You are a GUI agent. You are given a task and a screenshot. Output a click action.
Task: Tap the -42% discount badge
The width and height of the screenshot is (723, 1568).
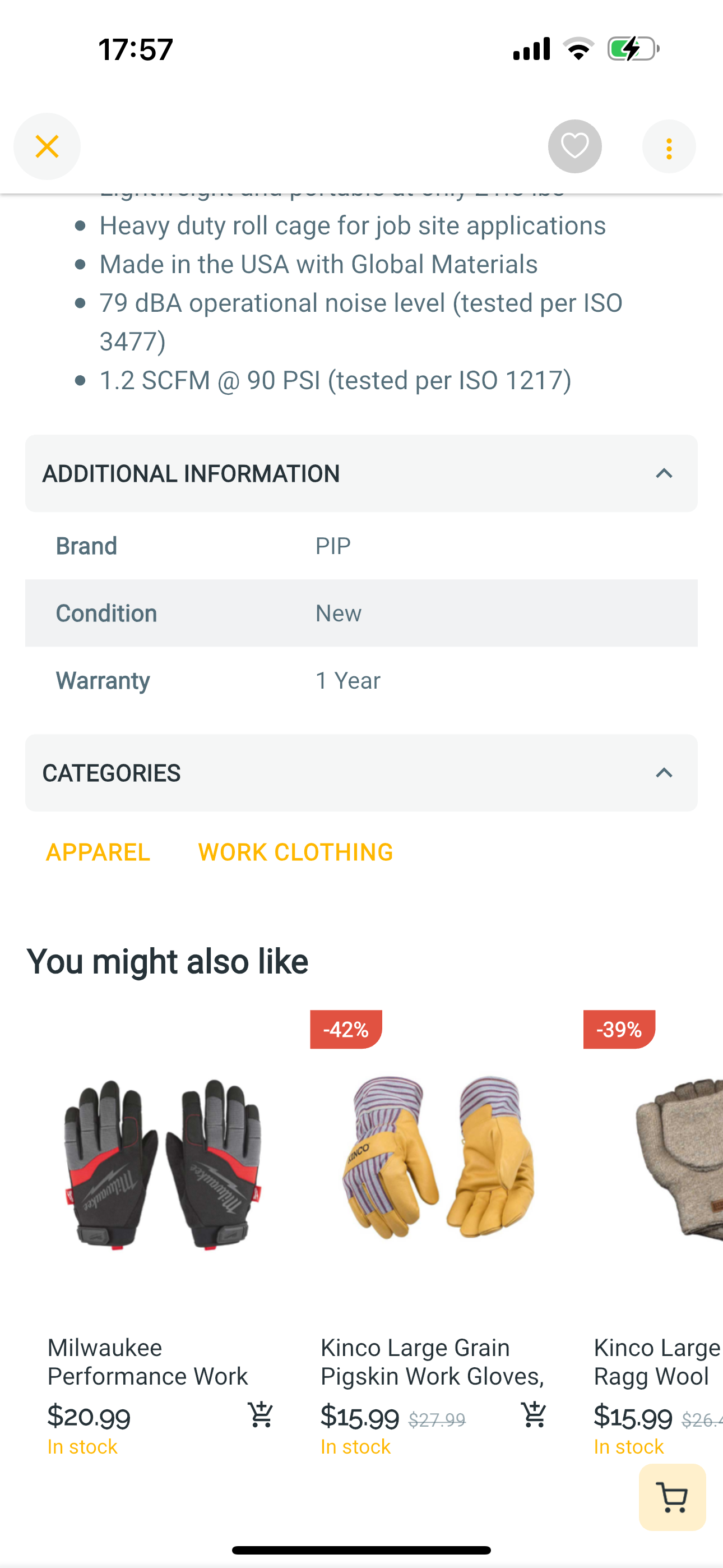[x=346, y=1029]
